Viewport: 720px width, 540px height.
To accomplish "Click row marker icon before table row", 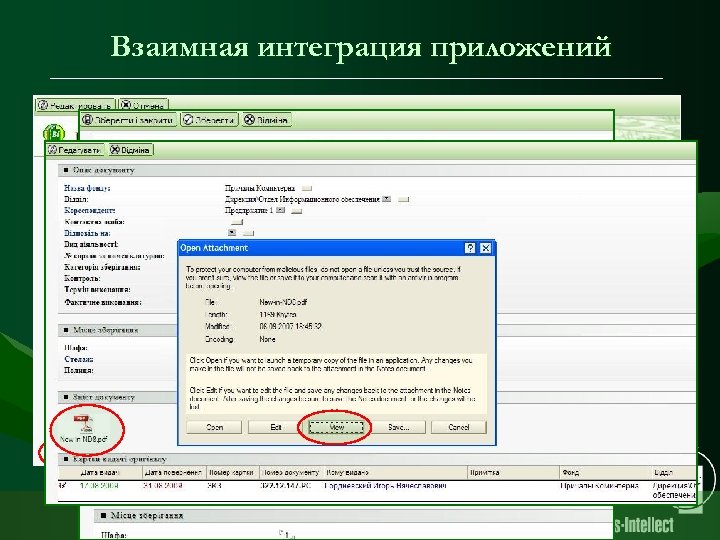I will pyautogui.click(x=62, y=485).
